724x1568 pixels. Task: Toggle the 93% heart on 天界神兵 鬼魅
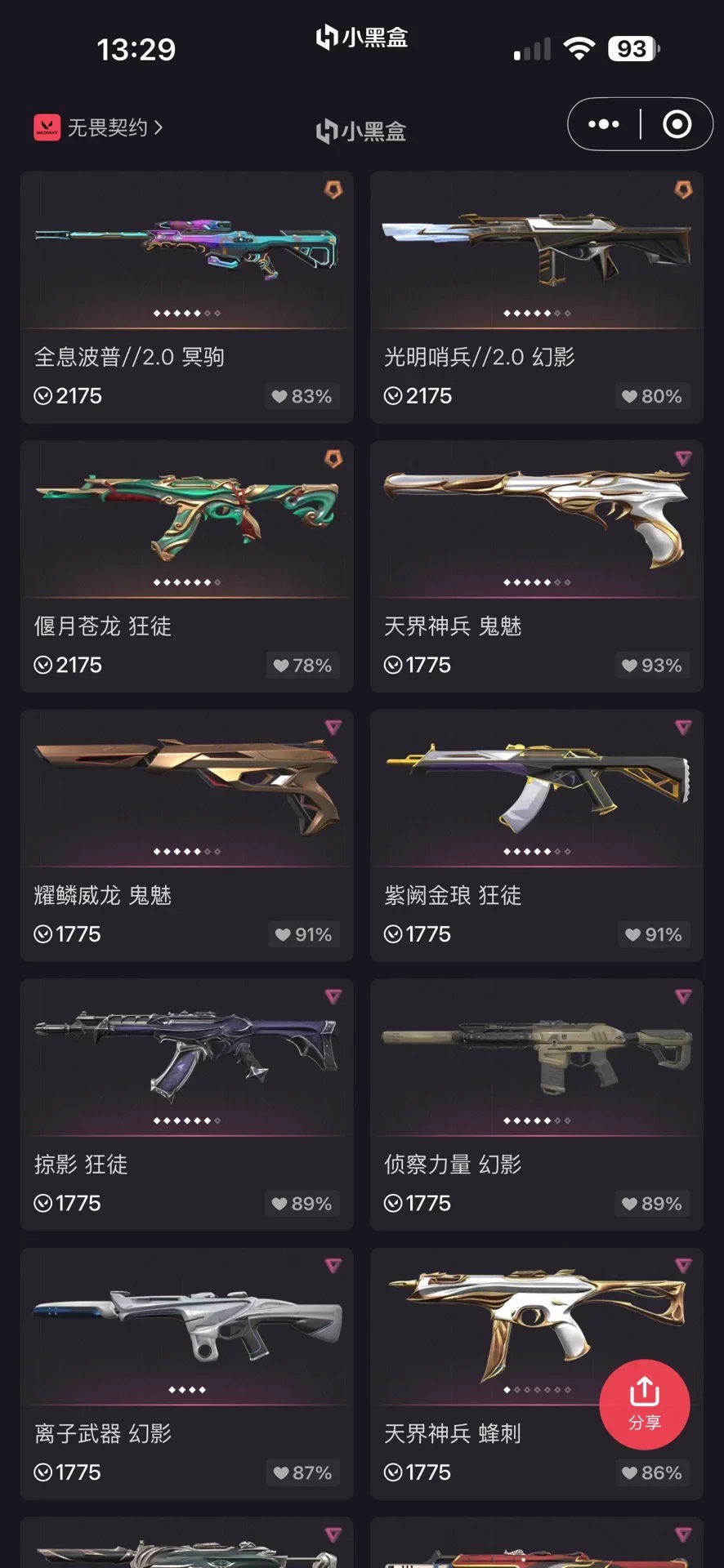coord(651,666)
